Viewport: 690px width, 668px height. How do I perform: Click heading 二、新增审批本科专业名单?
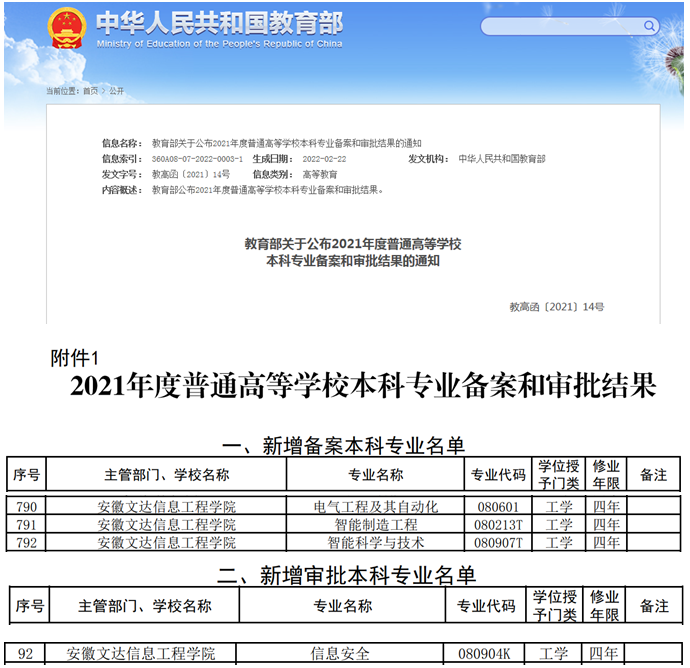point(346,575)
